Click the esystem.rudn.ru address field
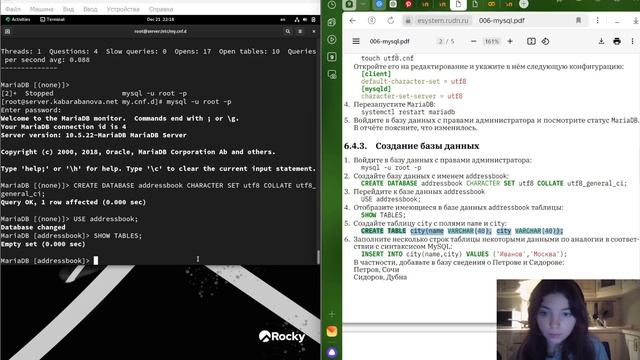640x360 pixels. 442,20
